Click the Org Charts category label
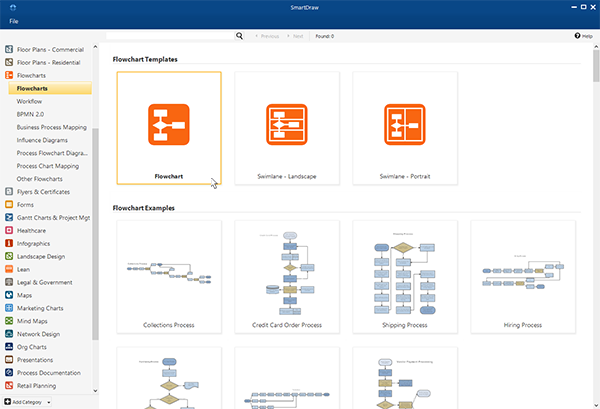 click(x=32, y=347)
